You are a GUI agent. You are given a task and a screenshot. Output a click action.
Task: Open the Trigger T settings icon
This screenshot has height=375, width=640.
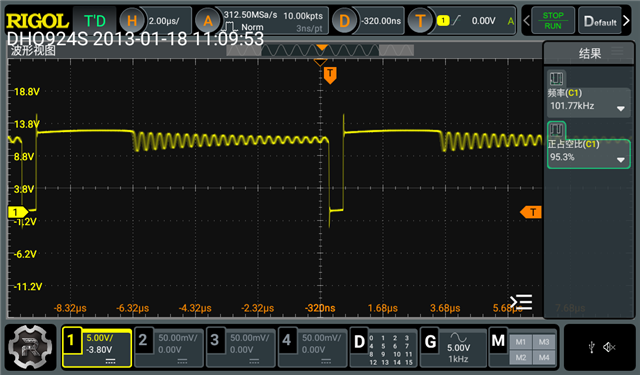[x=420, y=21]
